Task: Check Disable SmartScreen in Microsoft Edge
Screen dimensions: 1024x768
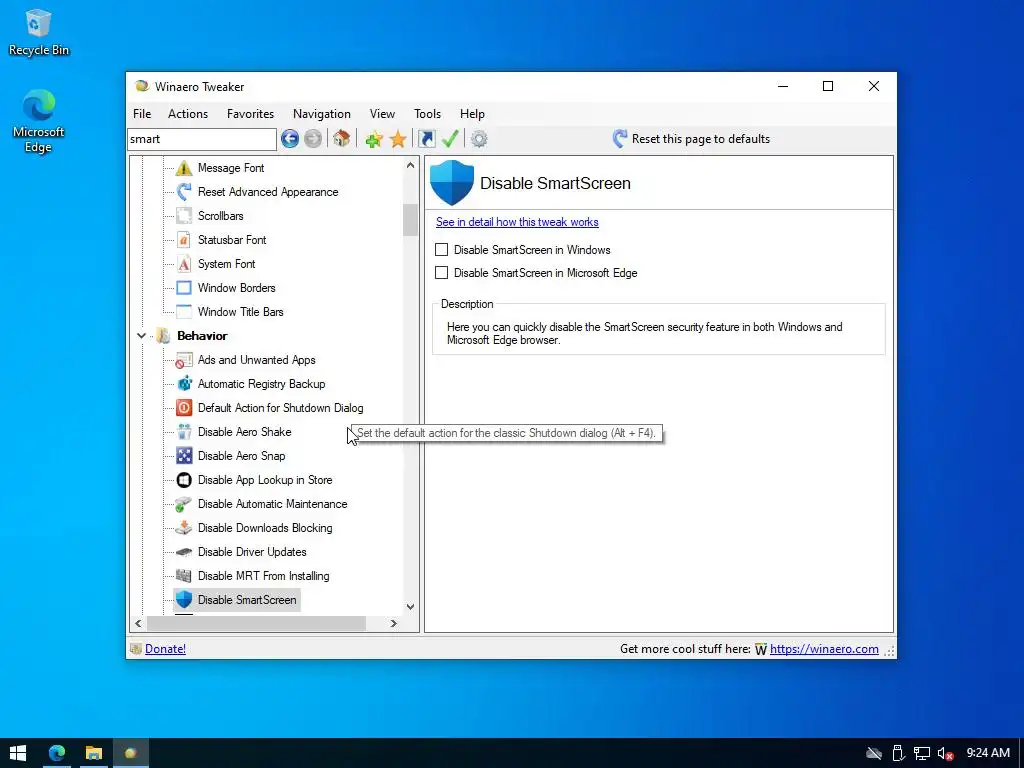Action: [x=441, y=272]
